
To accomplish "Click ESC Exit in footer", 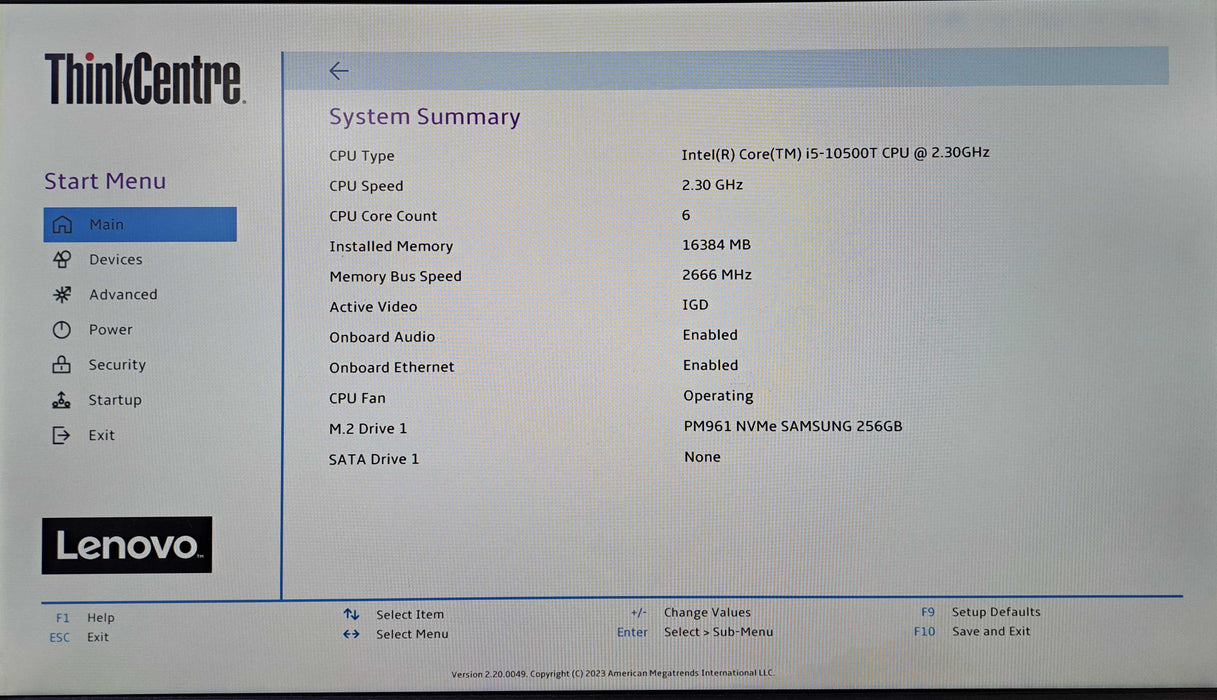I will tap(80, 637).
